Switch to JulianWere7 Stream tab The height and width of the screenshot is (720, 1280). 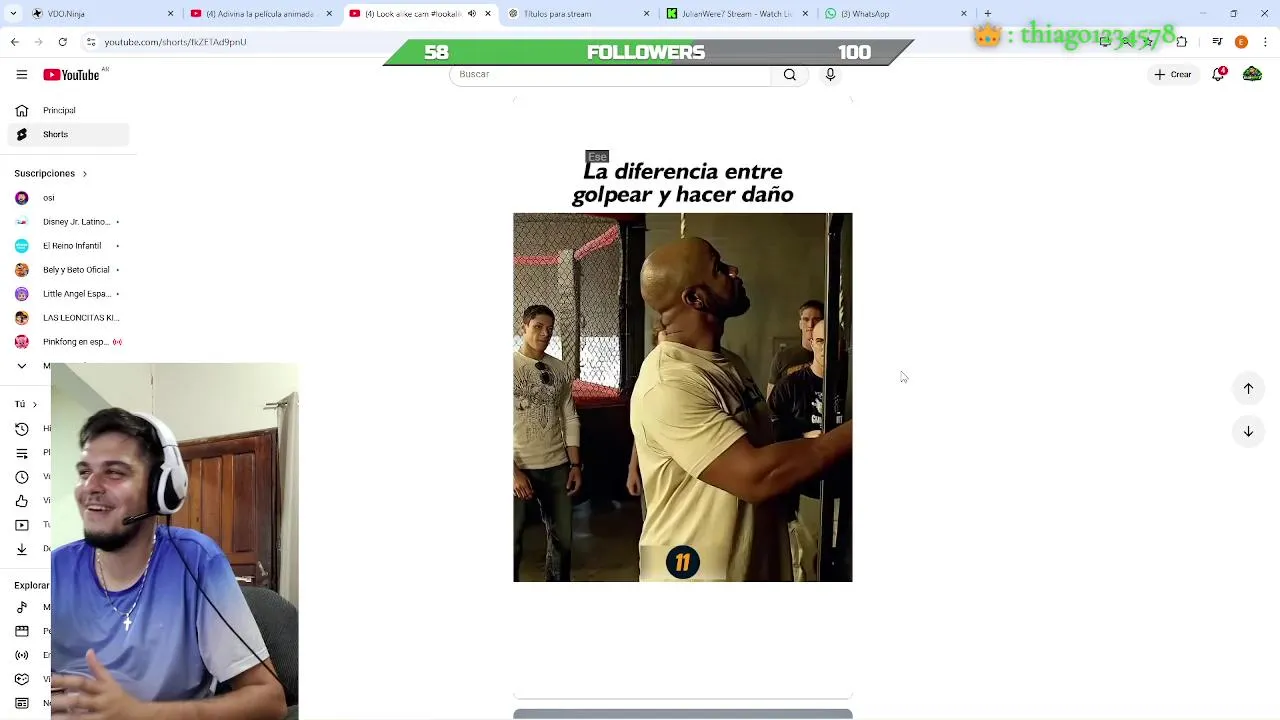[738, 14]
